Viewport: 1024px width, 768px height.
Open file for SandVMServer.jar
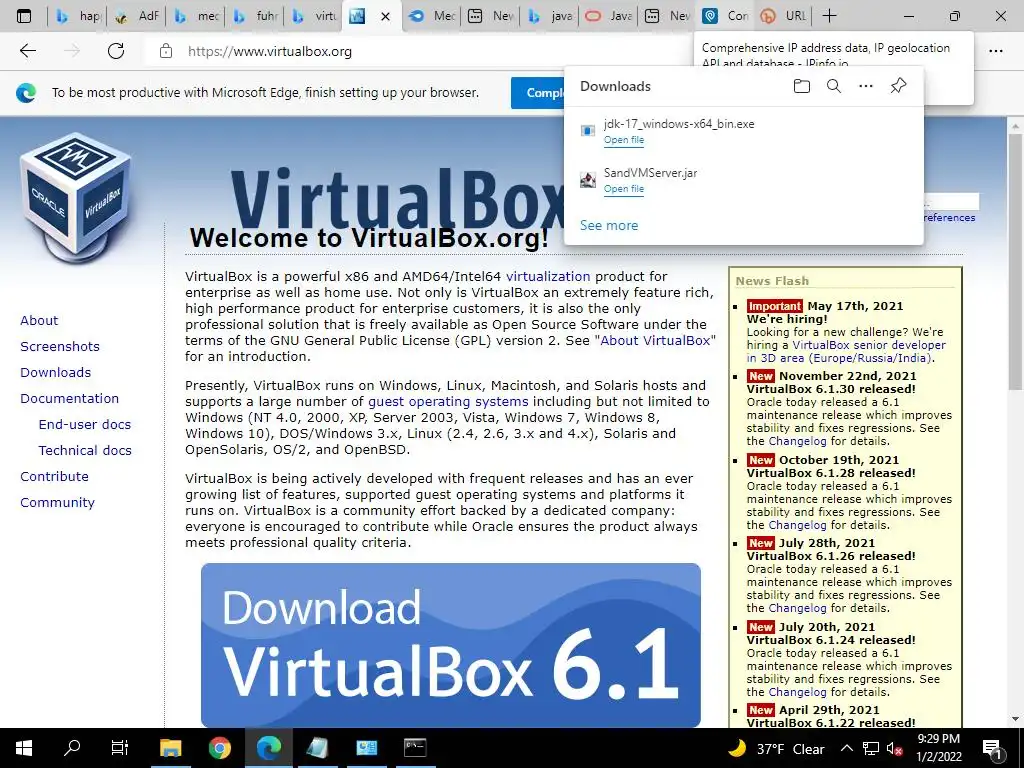point(624,189)
